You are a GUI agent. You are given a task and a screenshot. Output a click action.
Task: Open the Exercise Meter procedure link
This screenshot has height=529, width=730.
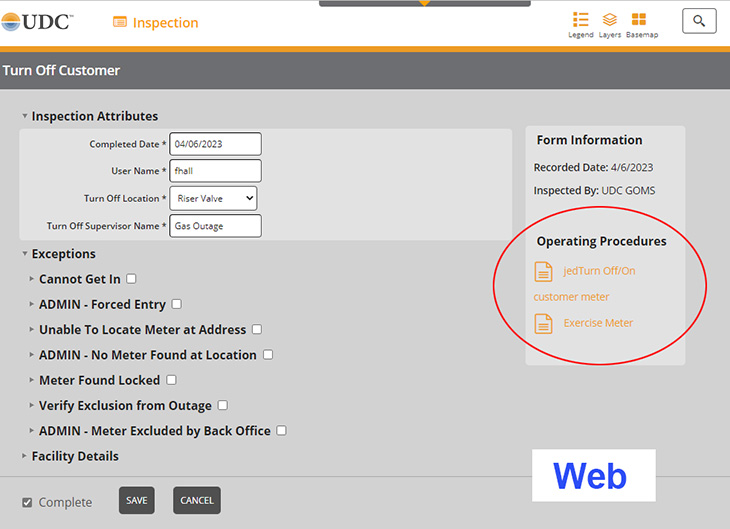(x=598, y=323)
